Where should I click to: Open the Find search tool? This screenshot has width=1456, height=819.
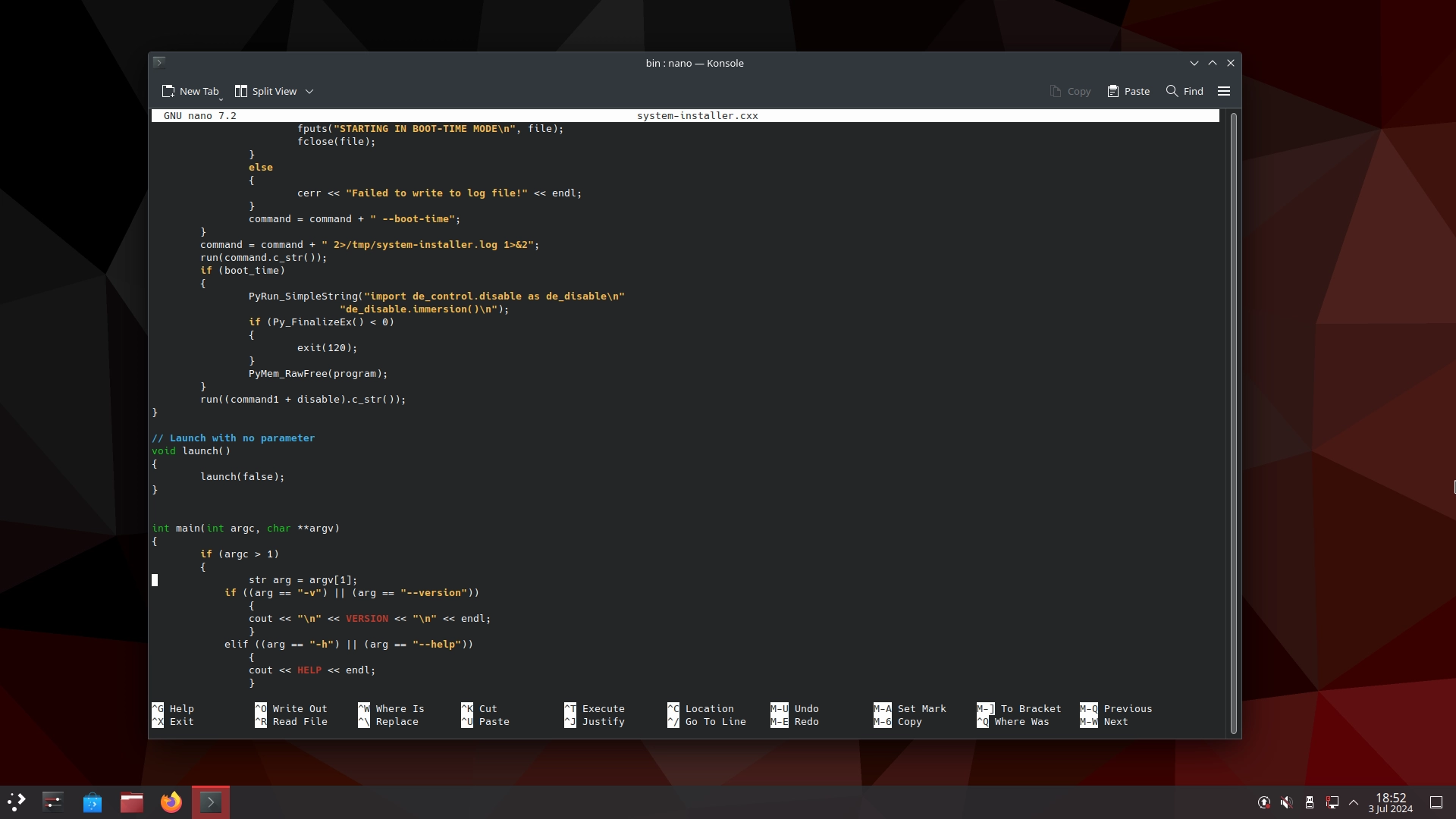click(1185, 91)
